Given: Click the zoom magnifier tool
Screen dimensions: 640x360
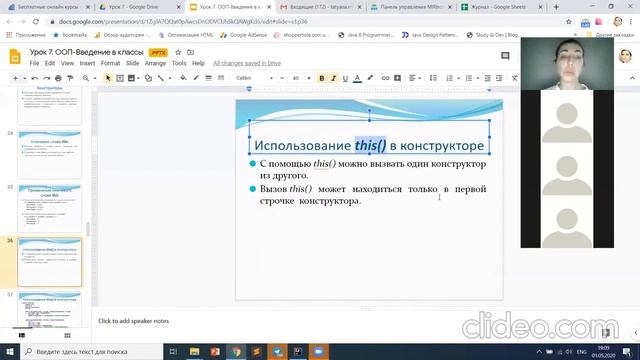Looking at the screenshot, I should coord(86,78).
